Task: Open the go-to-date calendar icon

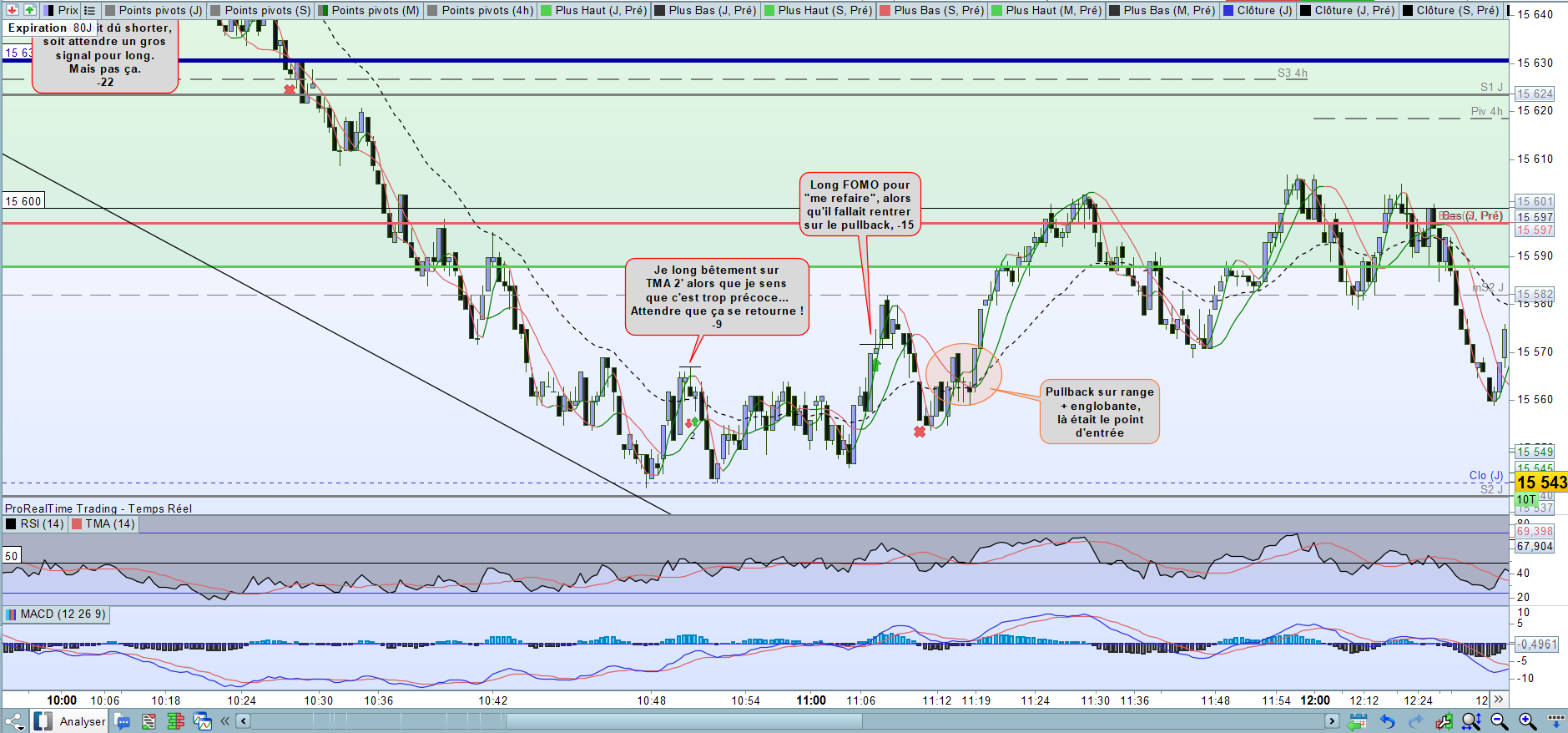Action: tap(1358, 721)
